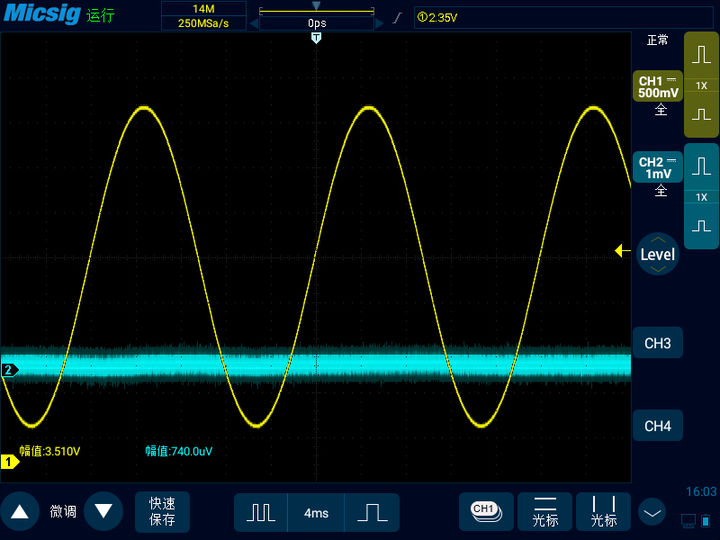Increase CH1 vertical scale with tall pulse icon
720x540 pixels.
point(701,55)
